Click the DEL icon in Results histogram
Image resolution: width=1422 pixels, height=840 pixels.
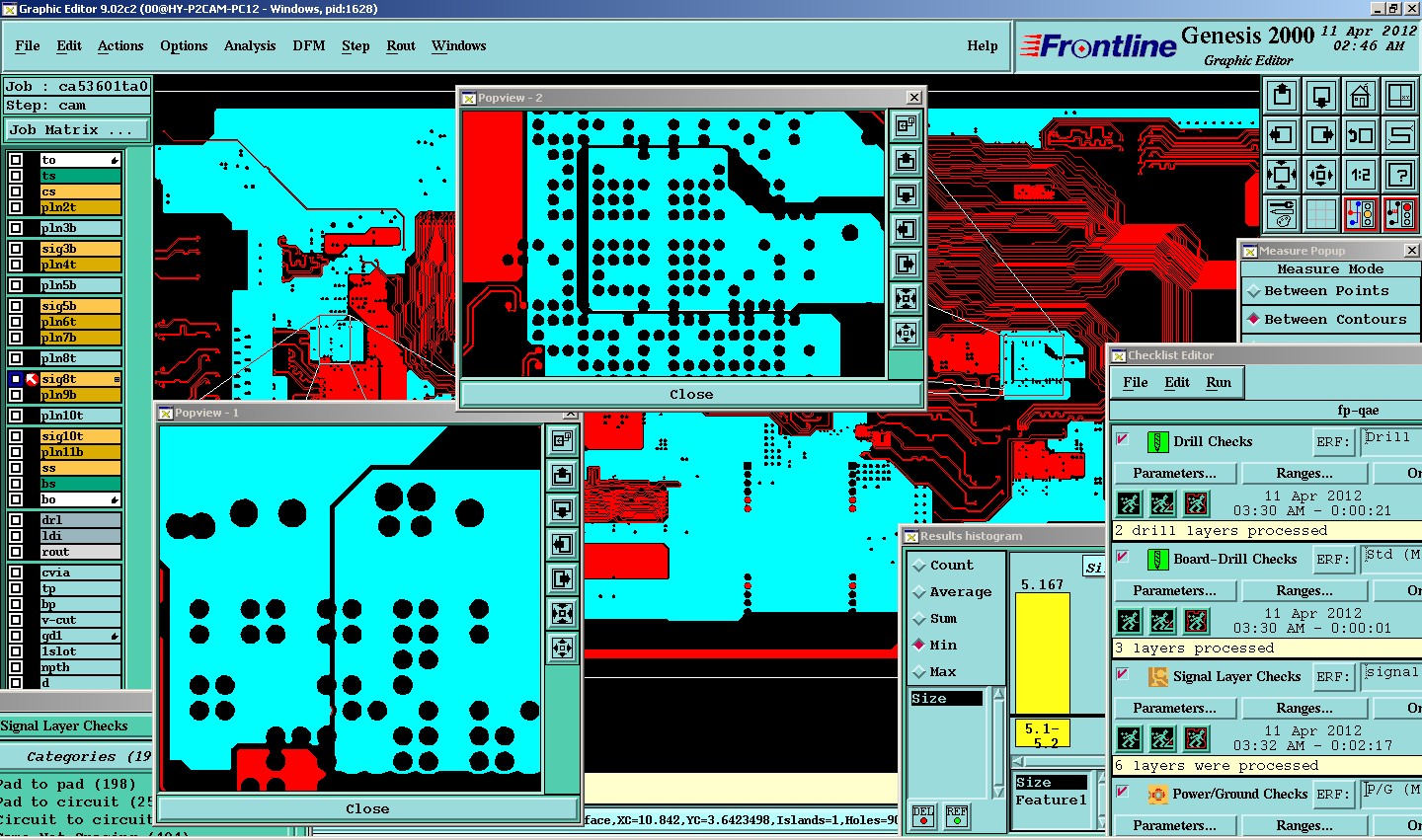click(923, 815)
